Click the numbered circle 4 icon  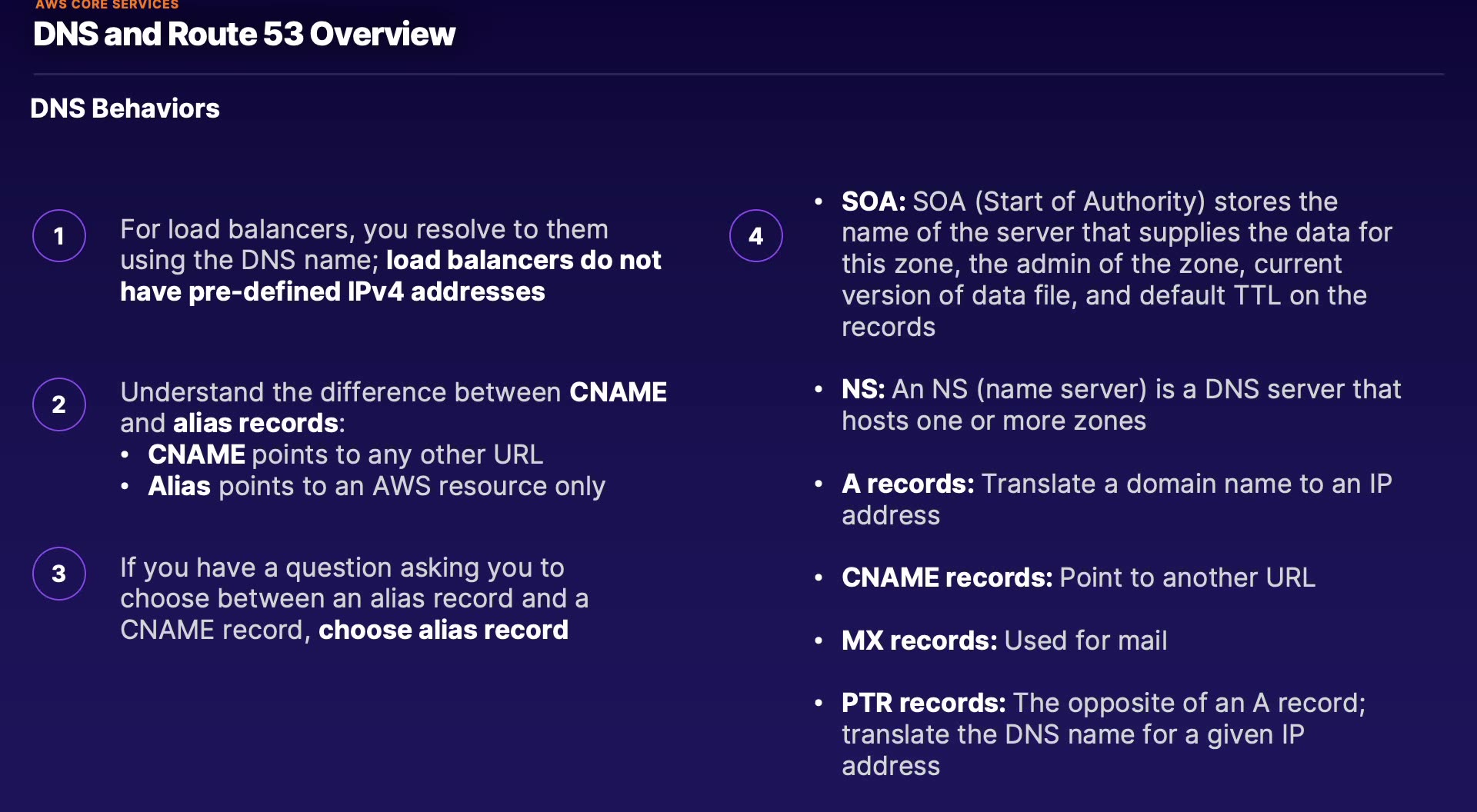coord(756,236)
